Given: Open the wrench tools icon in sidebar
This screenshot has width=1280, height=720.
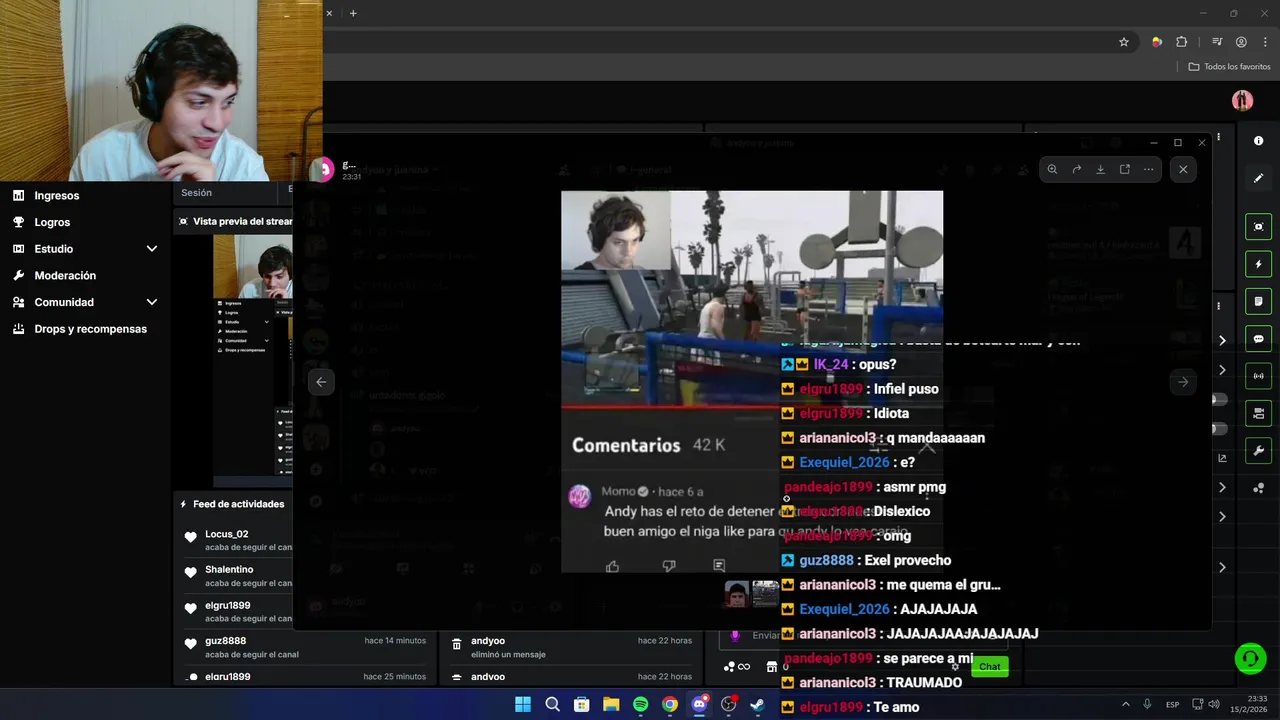Looking at the screenshot, I should [1258, 450].
